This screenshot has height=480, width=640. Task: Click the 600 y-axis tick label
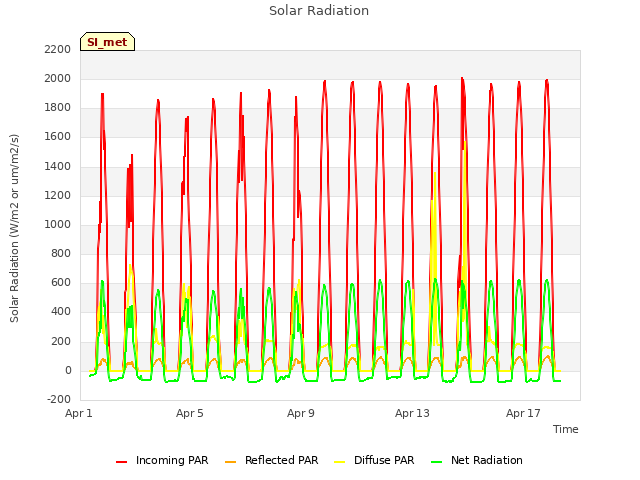pos(61,282)
